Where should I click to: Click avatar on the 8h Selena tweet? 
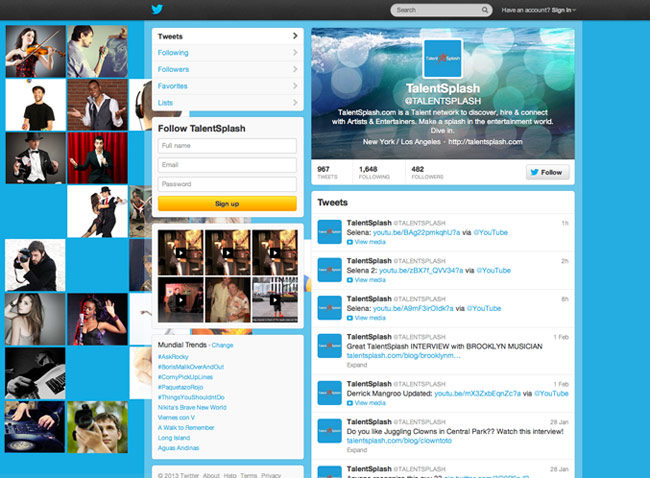pyautogui.click(x=330, y=308)
